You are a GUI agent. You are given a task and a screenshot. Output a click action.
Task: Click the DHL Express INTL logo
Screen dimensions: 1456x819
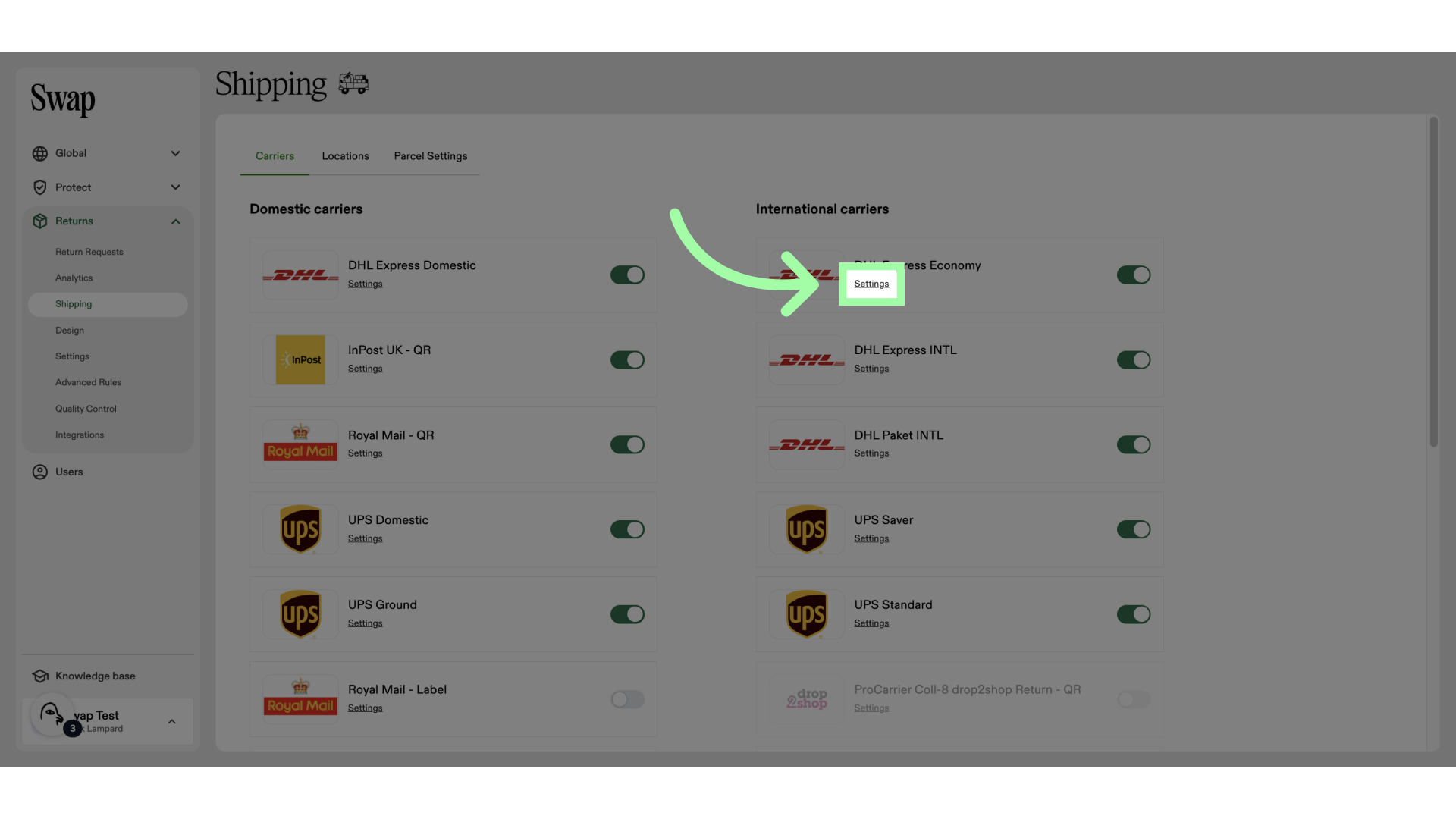click(807, 359)
